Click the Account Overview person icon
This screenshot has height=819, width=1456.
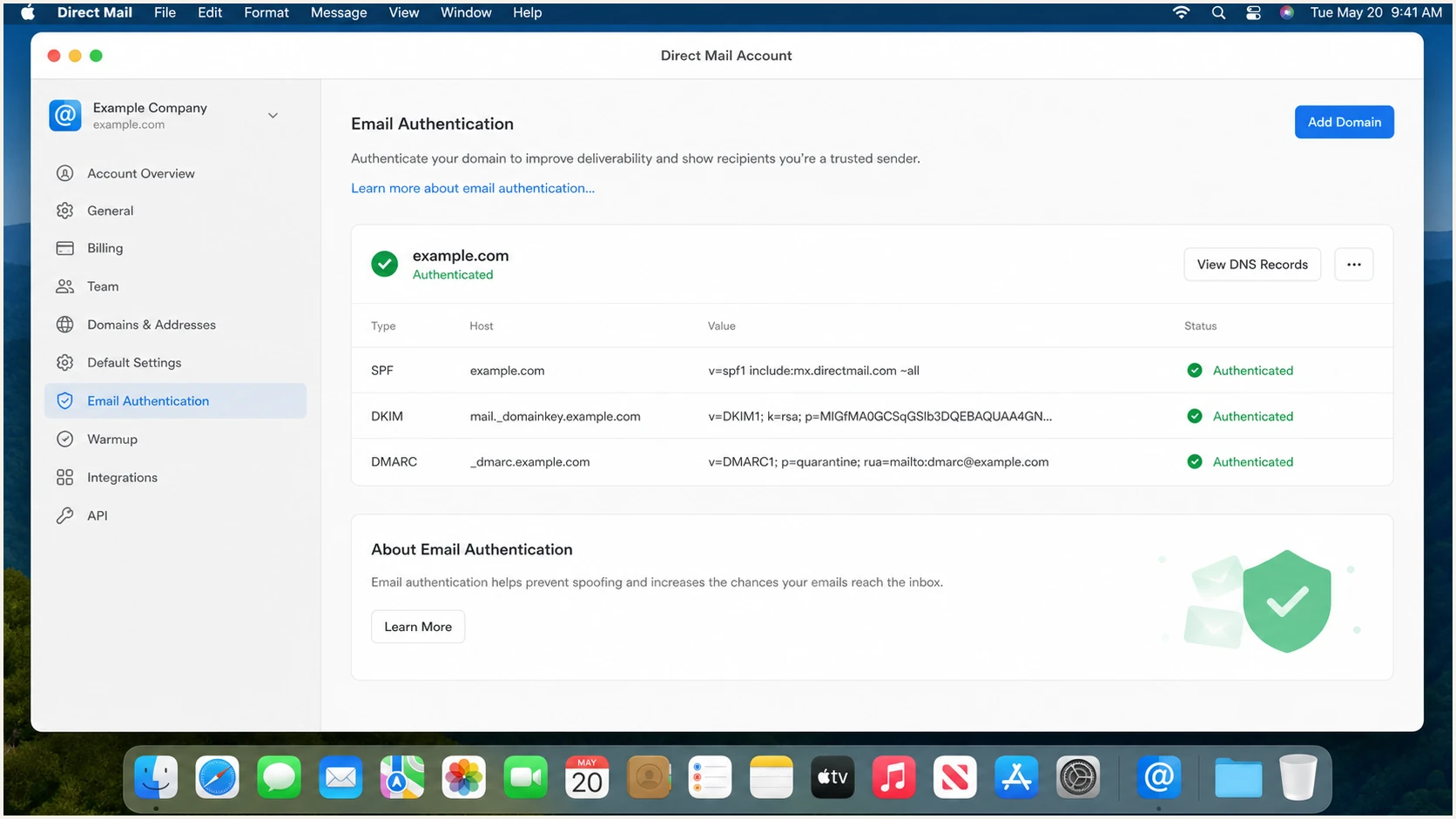(64, 173)
